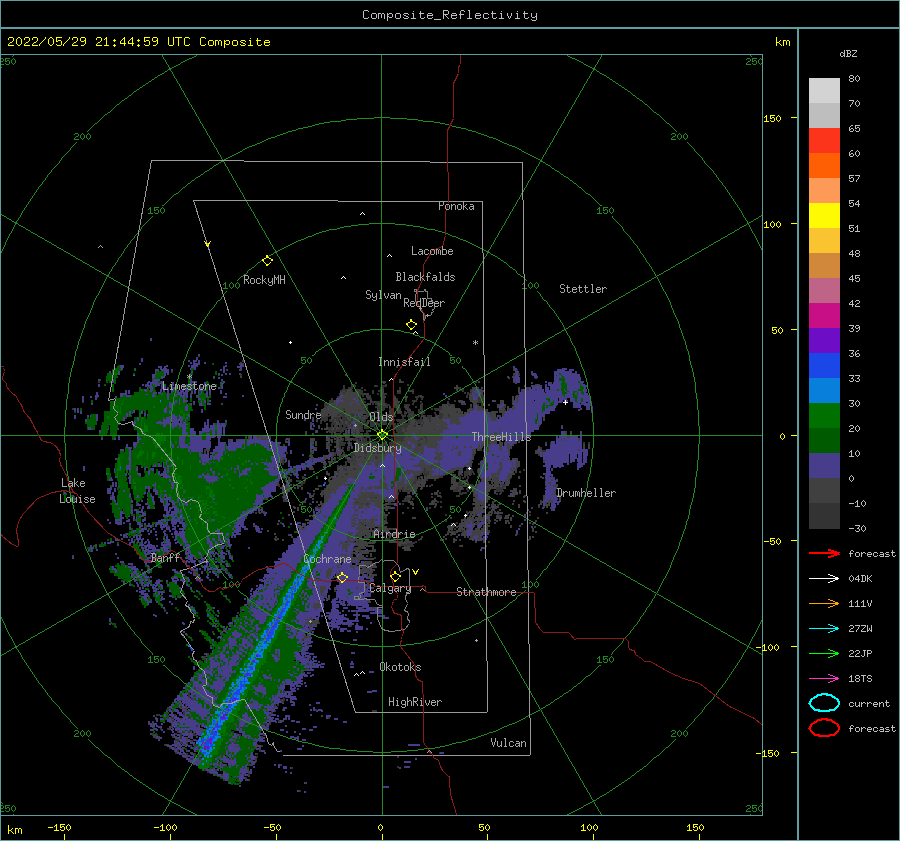
Task: Select the Ponoka label on the map
Action: point(456,206)
